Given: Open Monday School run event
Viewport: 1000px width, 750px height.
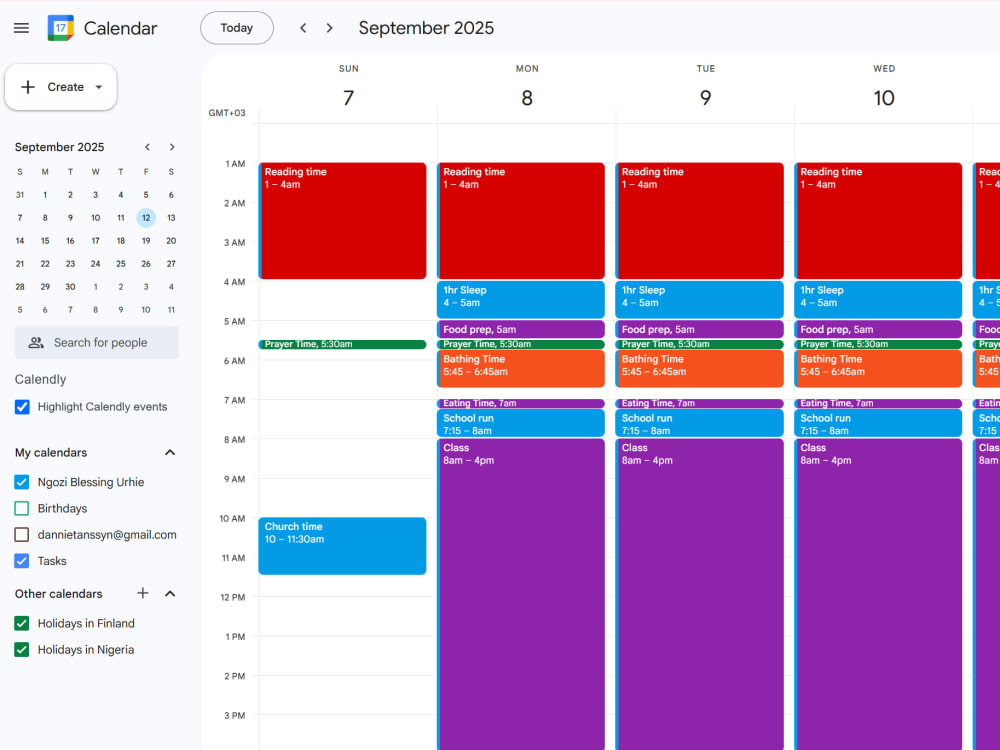Looking at the screenshot, I should coord(521,423).
